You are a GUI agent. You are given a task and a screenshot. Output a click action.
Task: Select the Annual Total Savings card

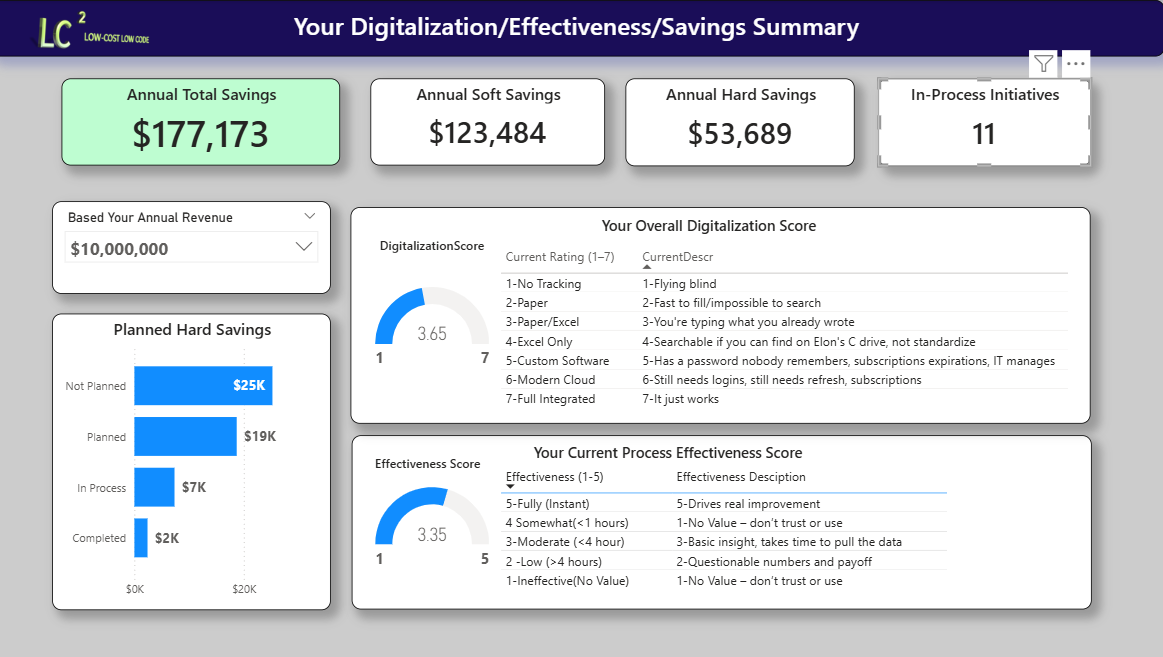point(200,120)
